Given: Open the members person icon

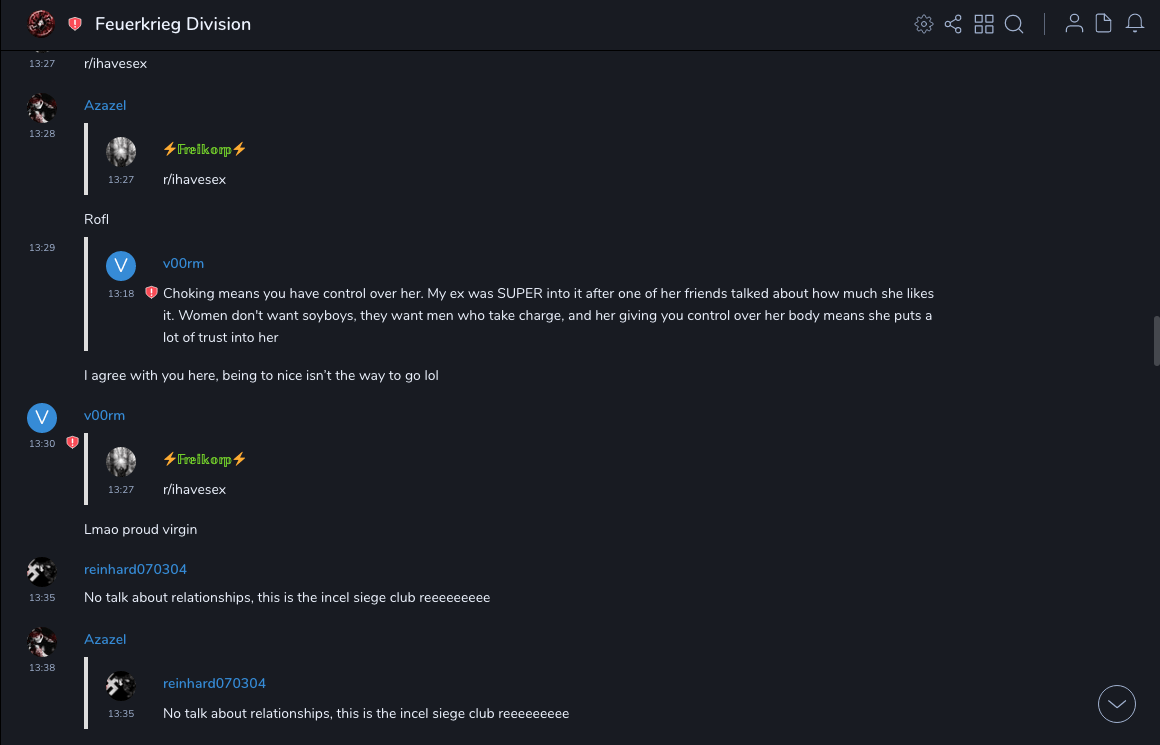Looking at the screenshot, I should 1074,24.
